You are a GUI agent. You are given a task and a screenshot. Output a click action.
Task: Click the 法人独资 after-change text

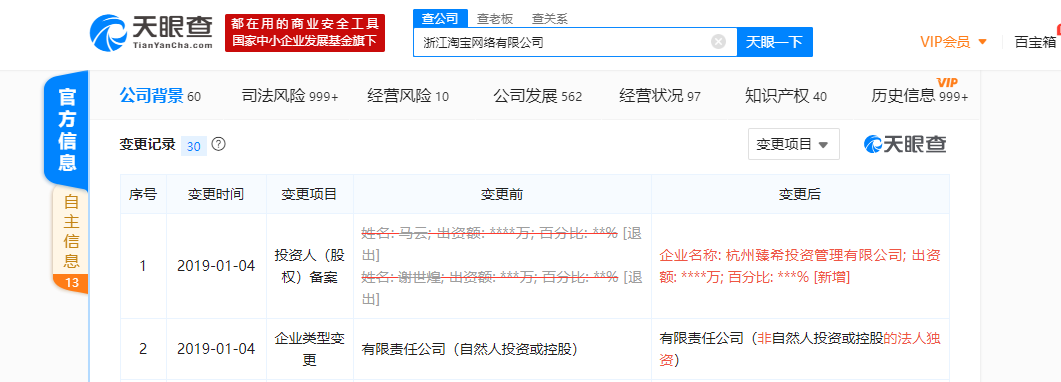tap(800, 349)
